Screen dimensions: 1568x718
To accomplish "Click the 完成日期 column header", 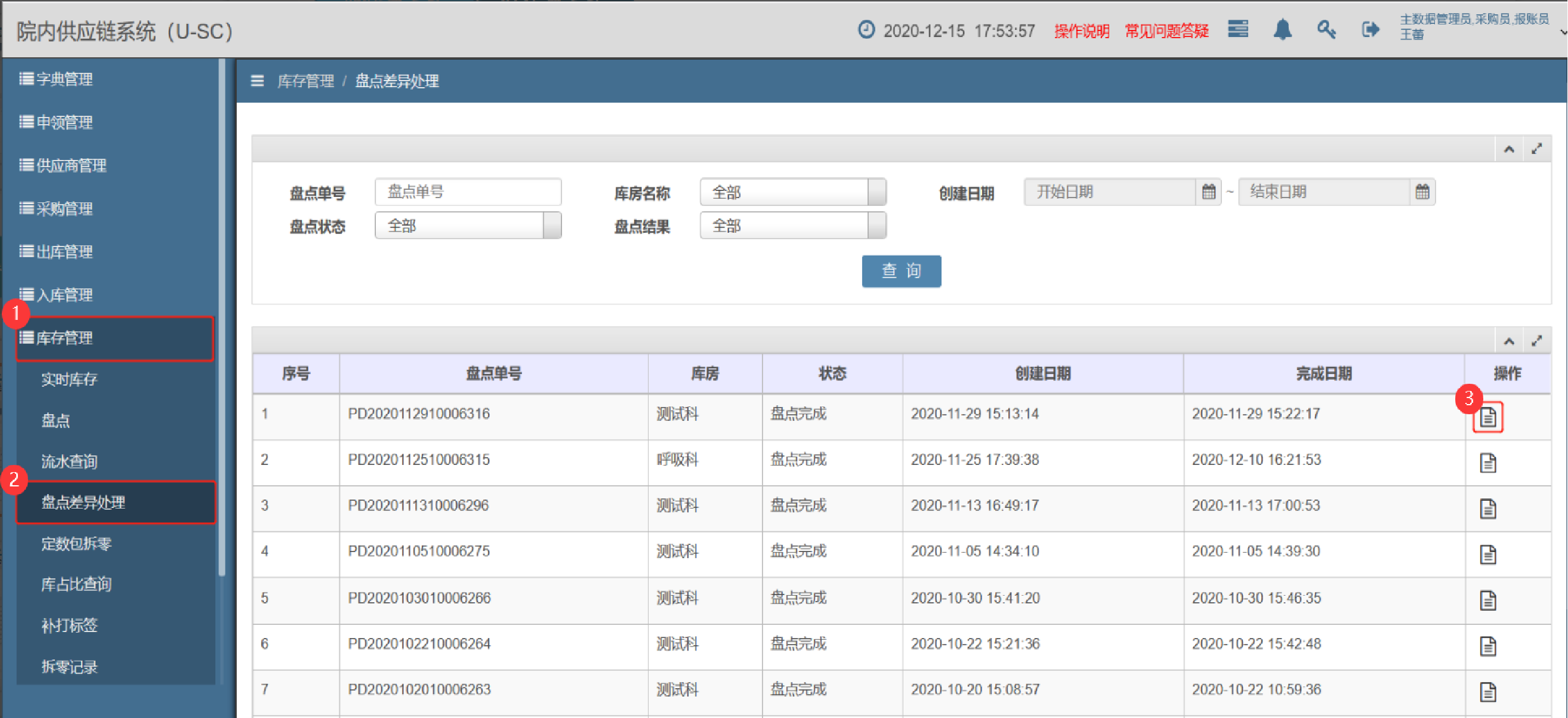I will [1324, 374].
